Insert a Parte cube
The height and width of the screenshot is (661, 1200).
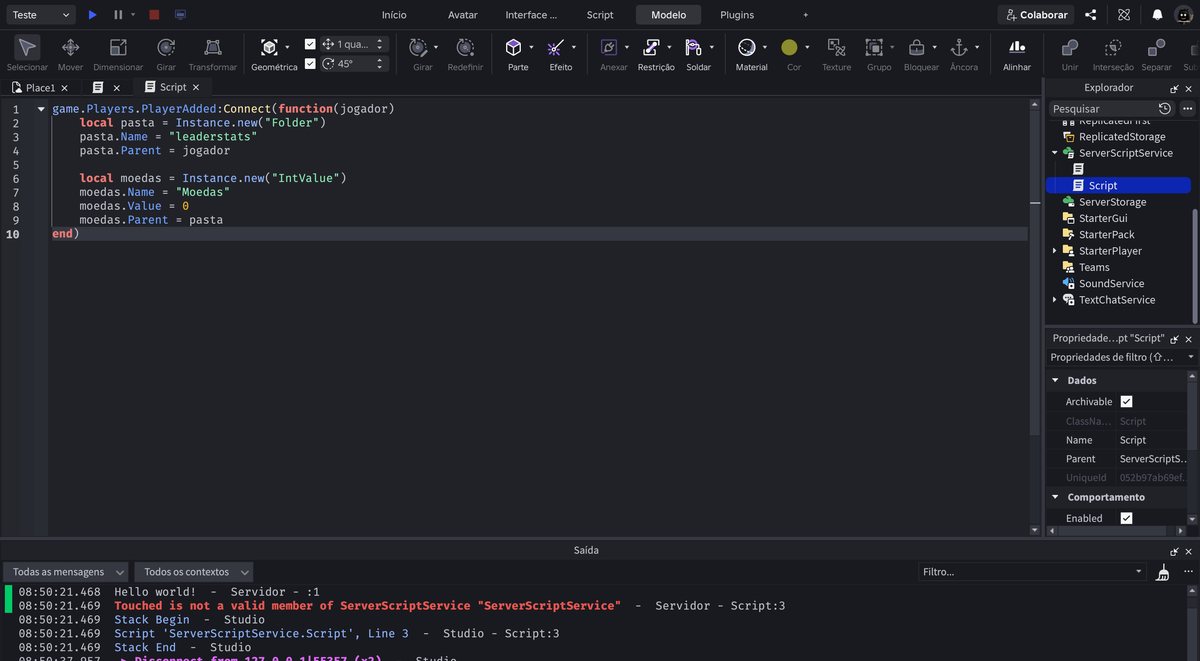514,47
